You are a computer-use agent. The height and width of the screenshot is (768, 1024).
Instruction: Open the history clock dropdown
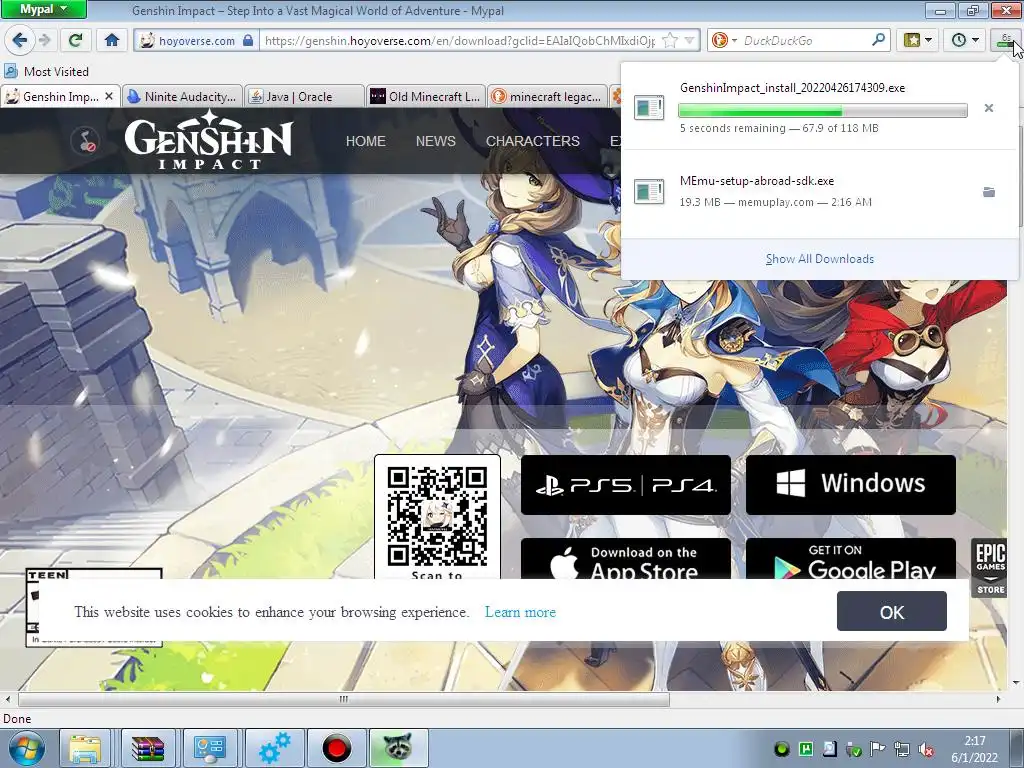965,40
